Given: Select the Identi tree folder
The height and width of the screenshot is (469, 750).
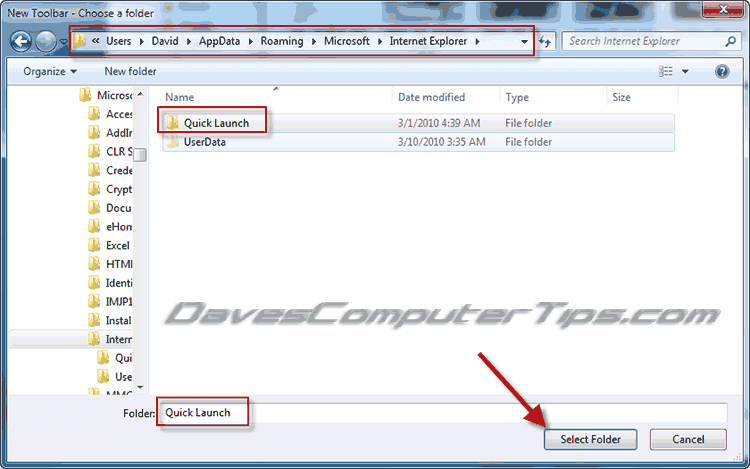Looking at the screenshot, I should (x=111, y=283).
